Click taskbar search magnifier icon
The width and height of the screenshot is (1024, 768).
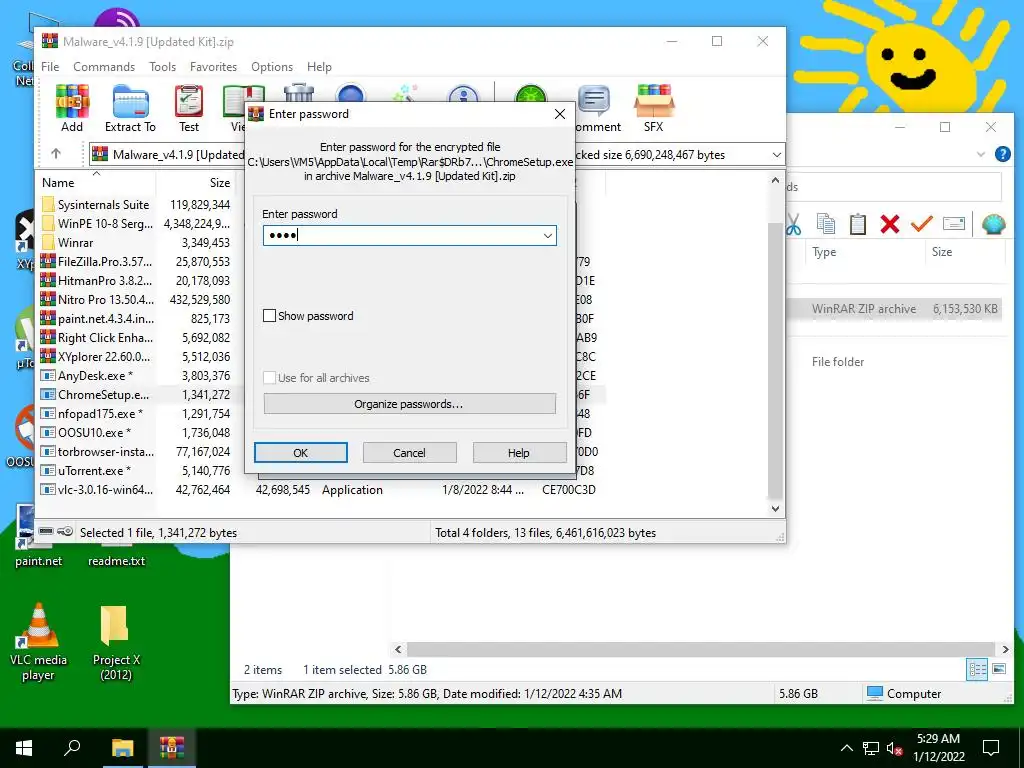click(x=72, y=747)
